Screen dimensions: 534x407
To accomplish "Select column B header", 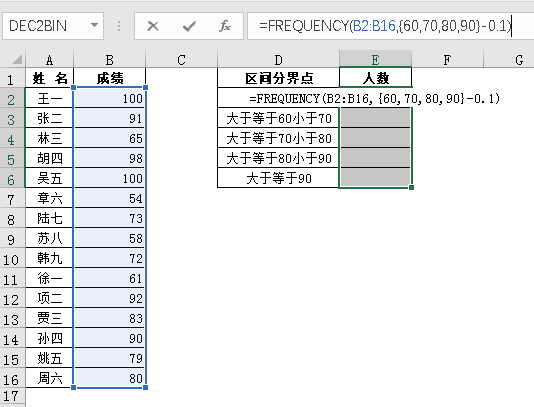I will click(110, 60).
